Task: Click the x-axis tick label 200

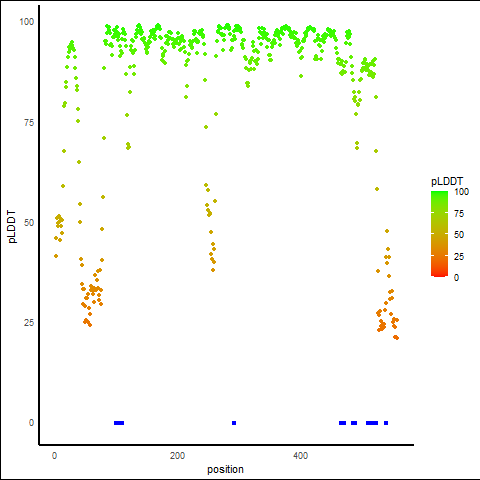Action: [x=177, y=455]
